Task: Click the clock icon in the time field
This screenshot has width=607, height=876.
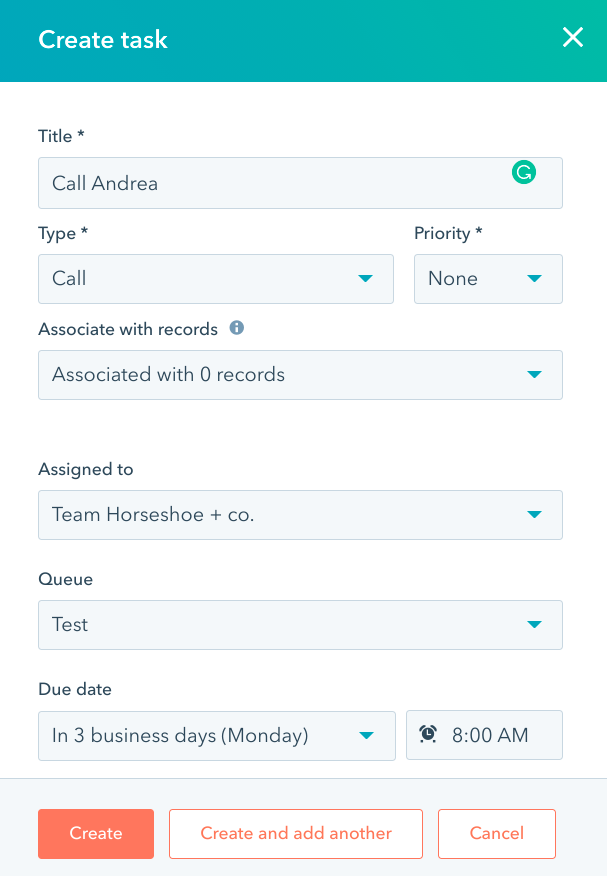Action: [x=428, y=734]
